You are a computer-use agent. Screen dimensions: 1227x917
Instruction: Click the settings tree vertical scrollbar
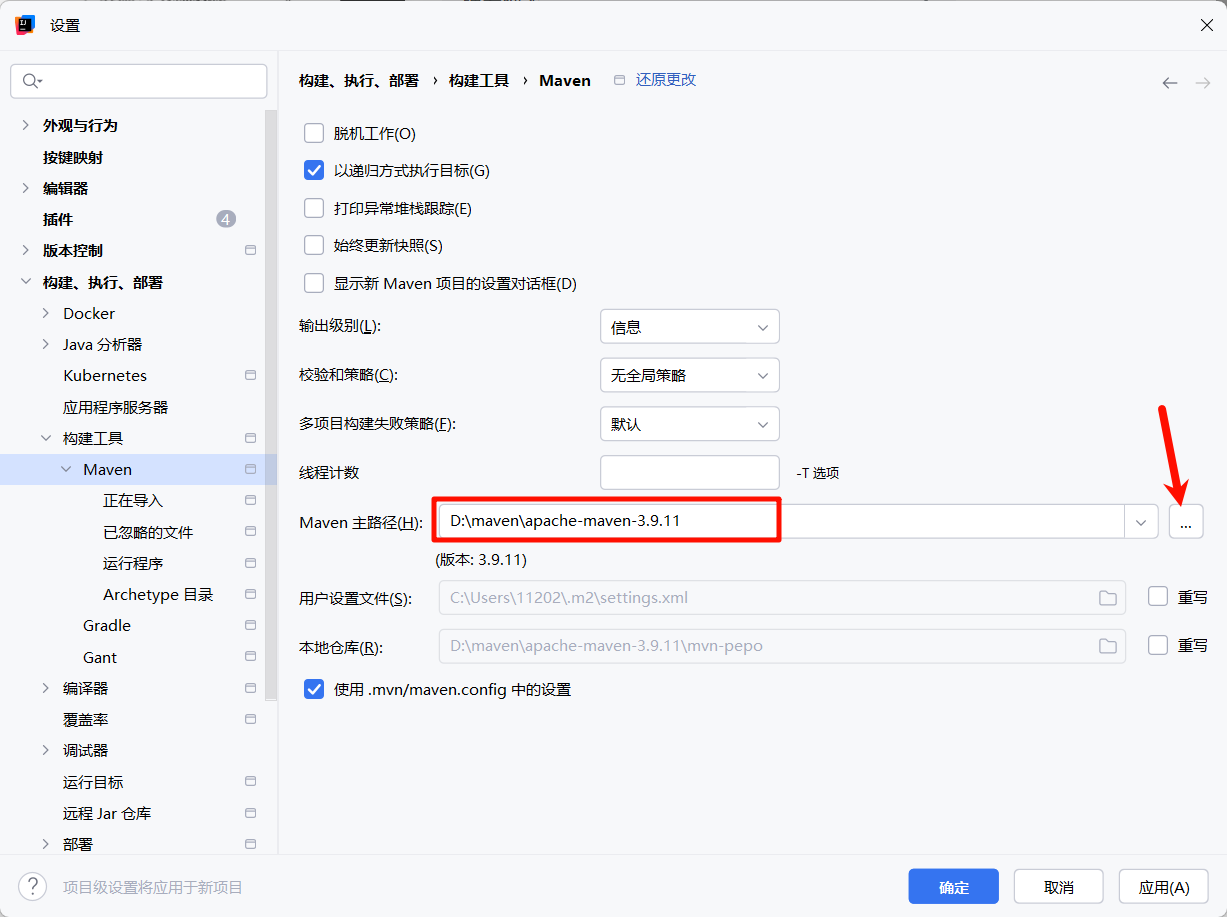pos(271,404)
